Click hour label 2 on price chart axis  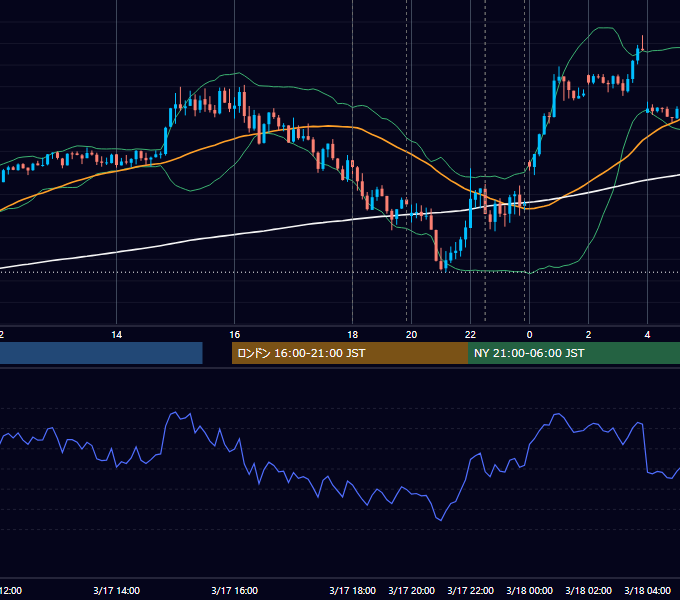point(588,335)
